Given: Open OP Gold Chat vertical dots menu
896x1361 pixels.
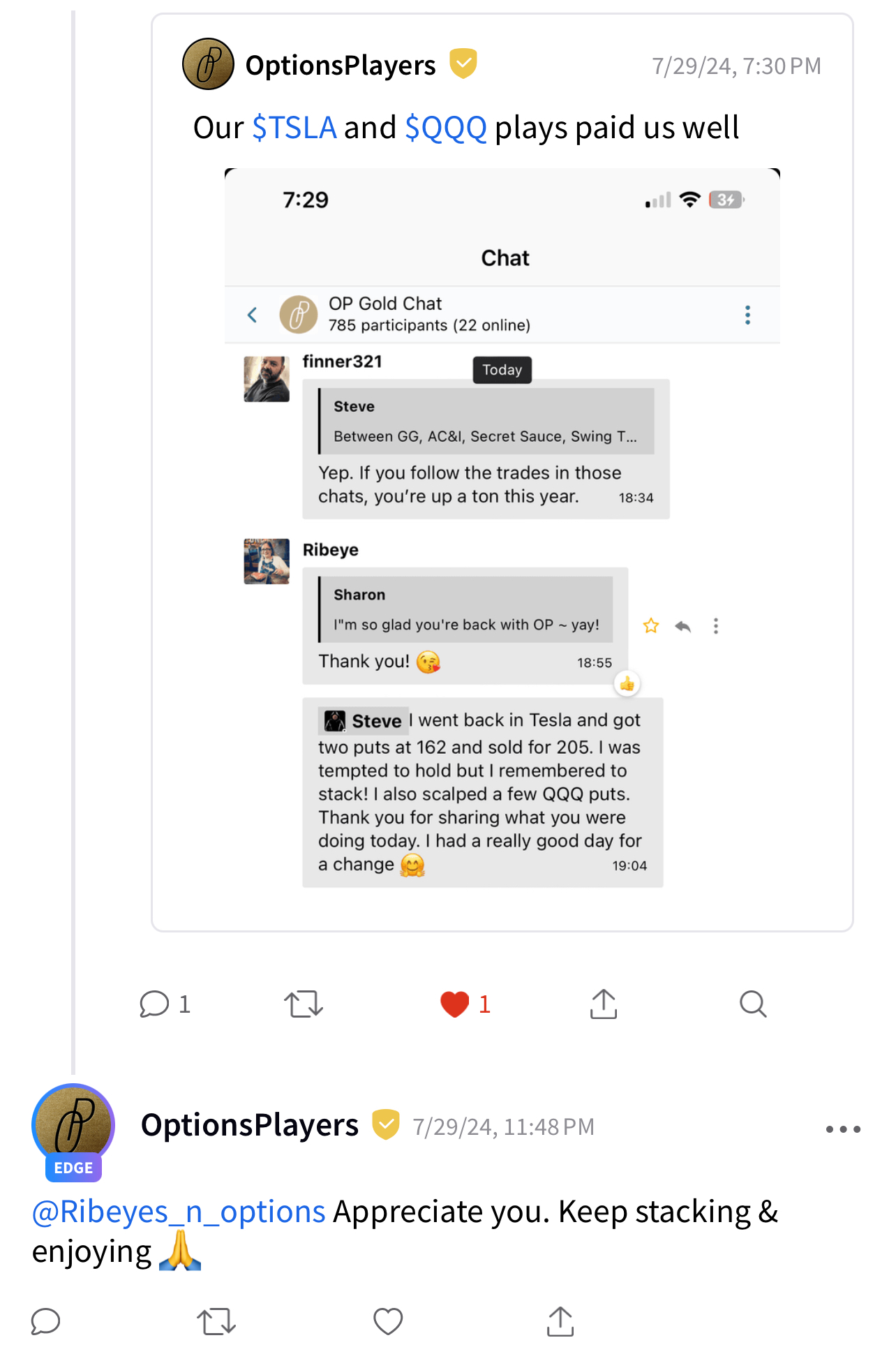Looking at the screenshot, I should pyautogui.click(x=747, y=315).
